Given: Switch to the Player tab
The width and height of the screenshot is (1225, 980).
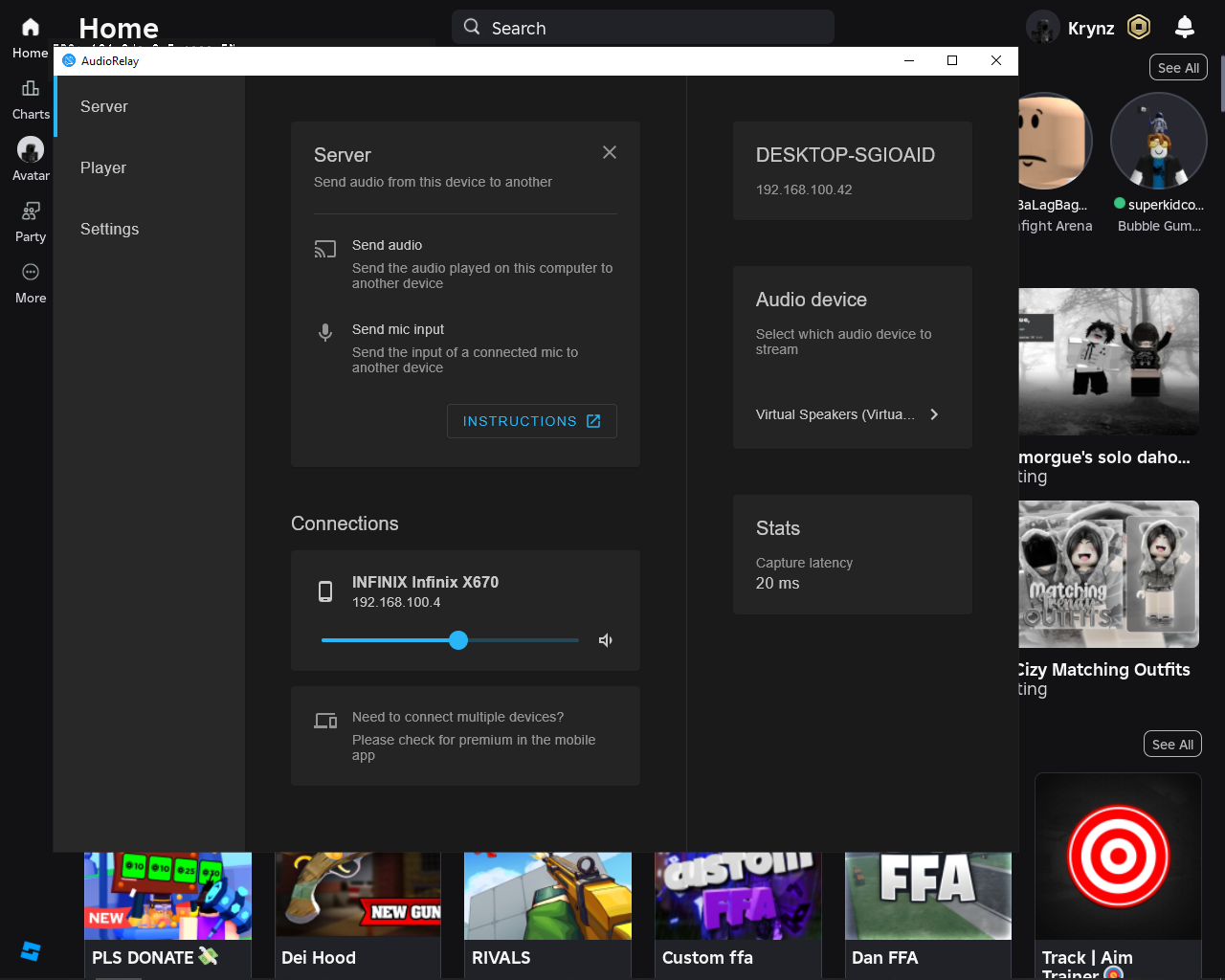Looking at the screenshot, I should pos(103,167).
